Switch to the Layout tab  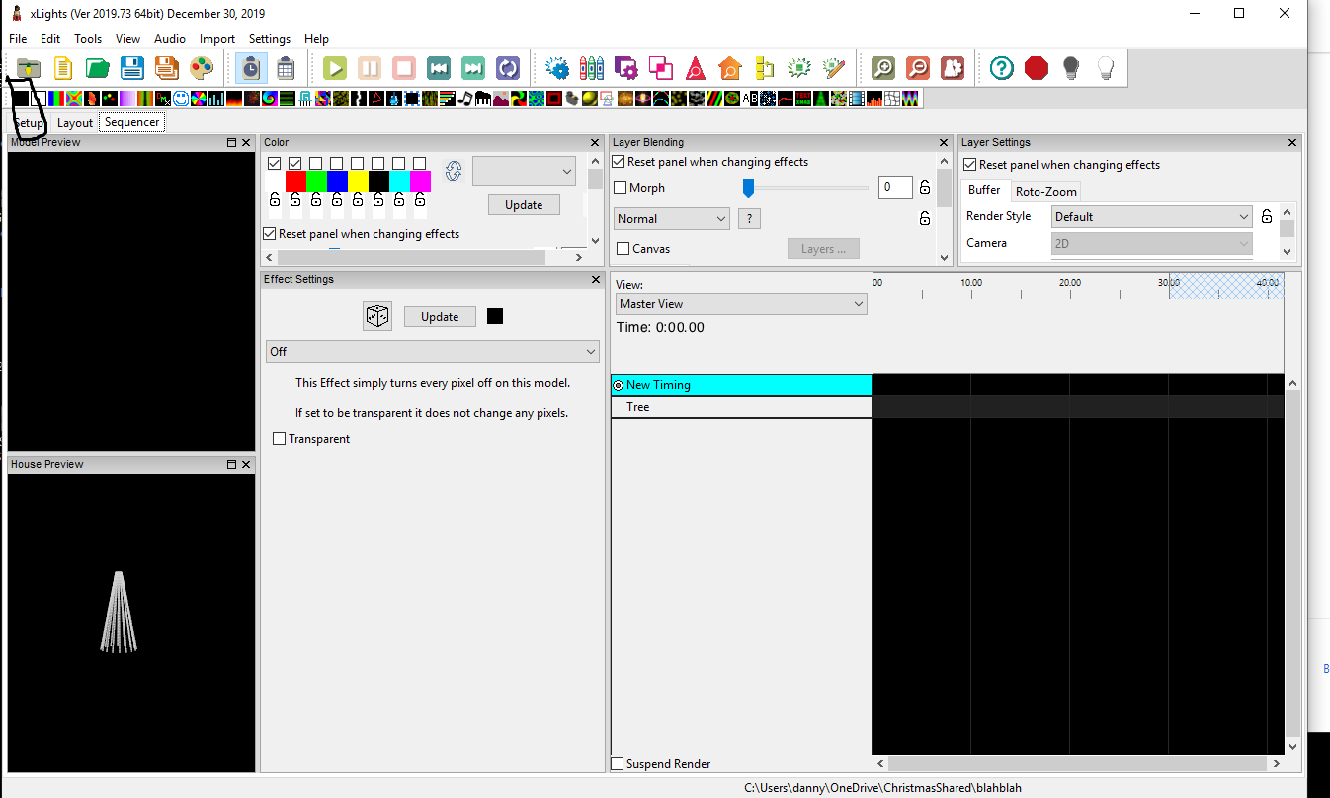coord(75,123)
